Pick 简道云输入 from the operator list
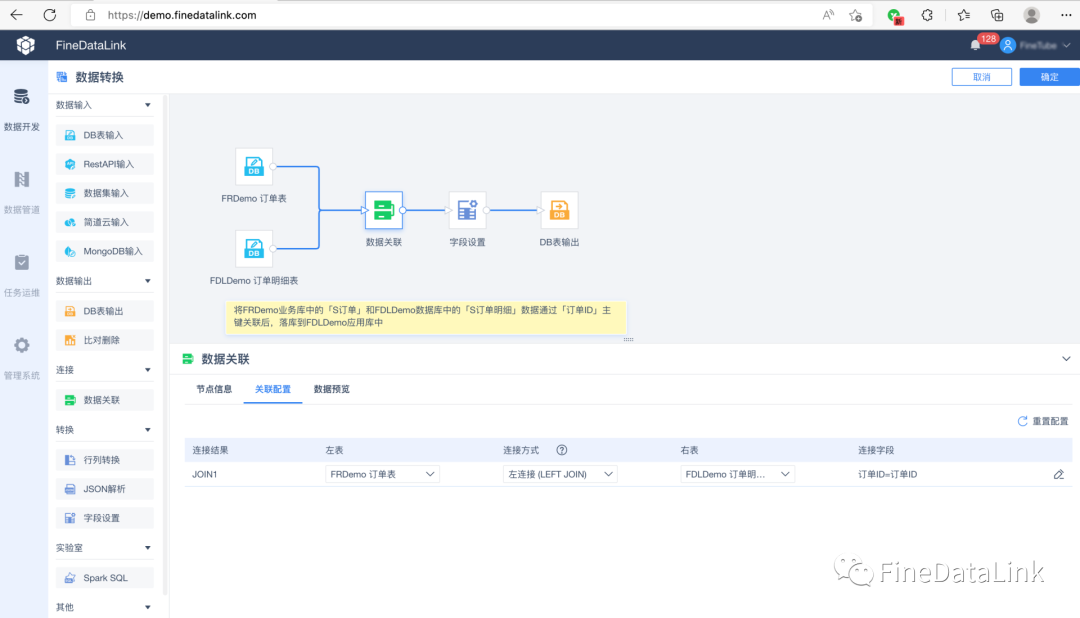Image resolution: width=1080 pixels, height=618 pixels. tap(105, 222)
